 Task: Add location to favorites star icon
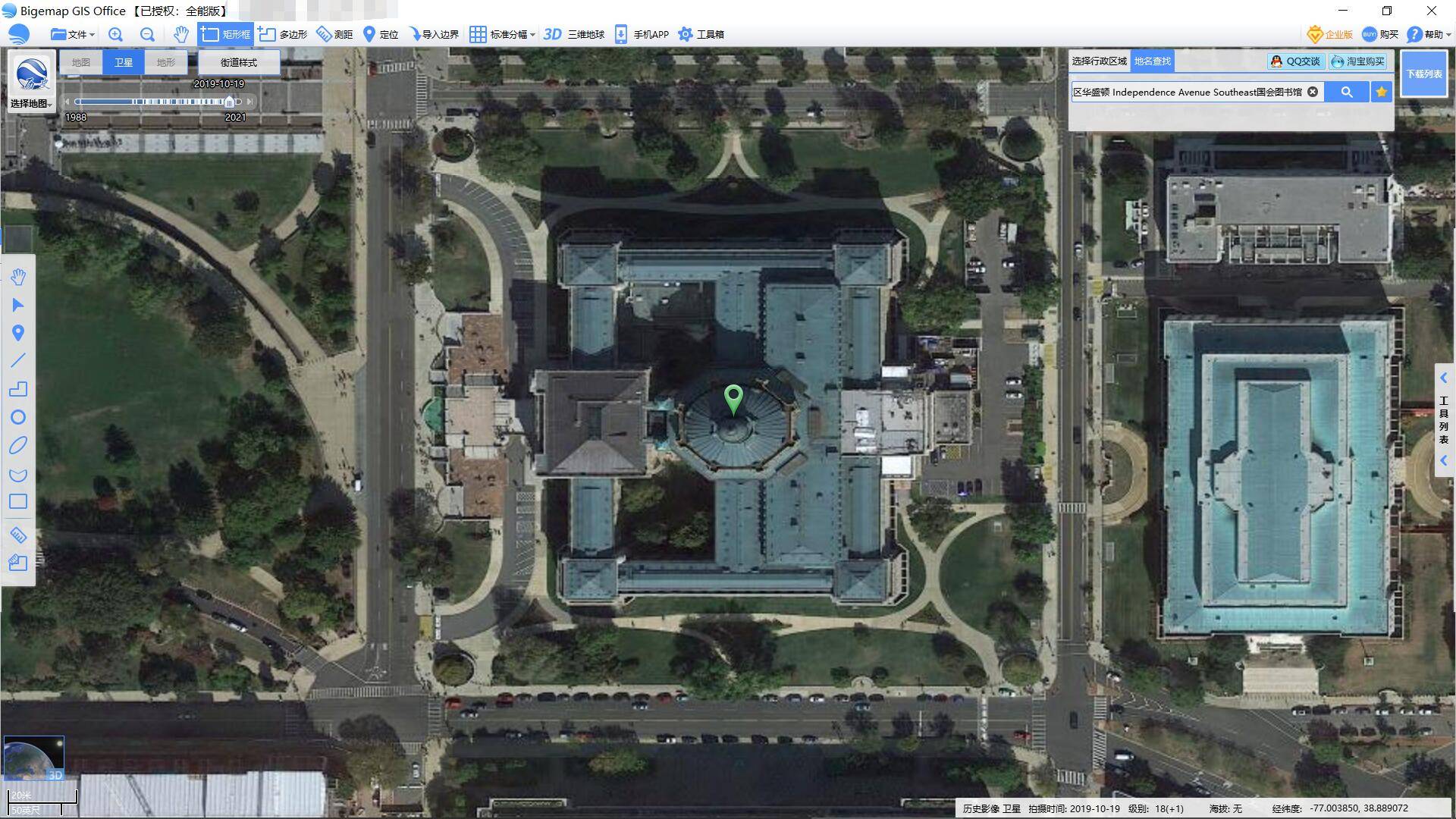pyautogui.click(x=1381, y=92)
